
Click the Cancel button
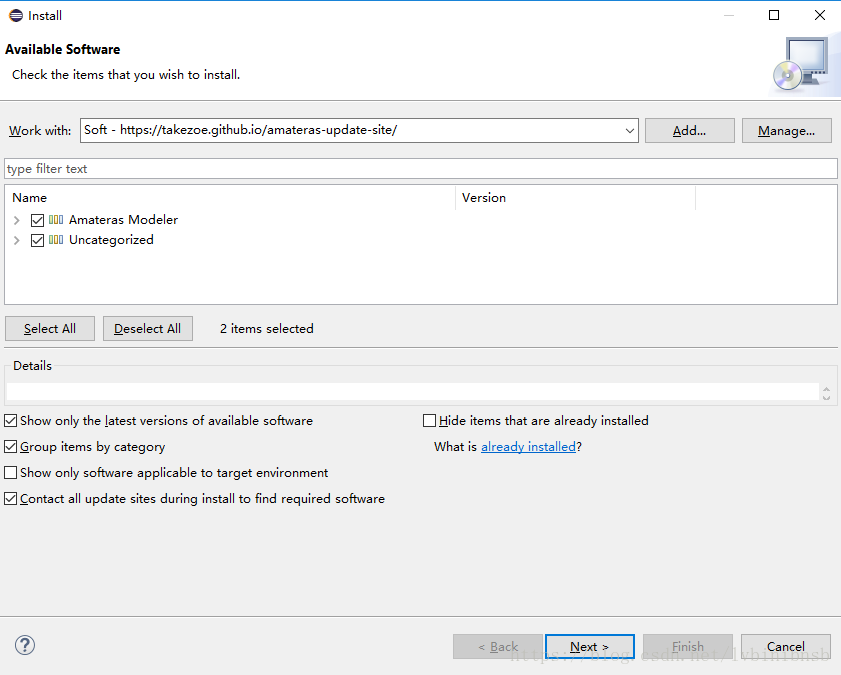(786, 647)
